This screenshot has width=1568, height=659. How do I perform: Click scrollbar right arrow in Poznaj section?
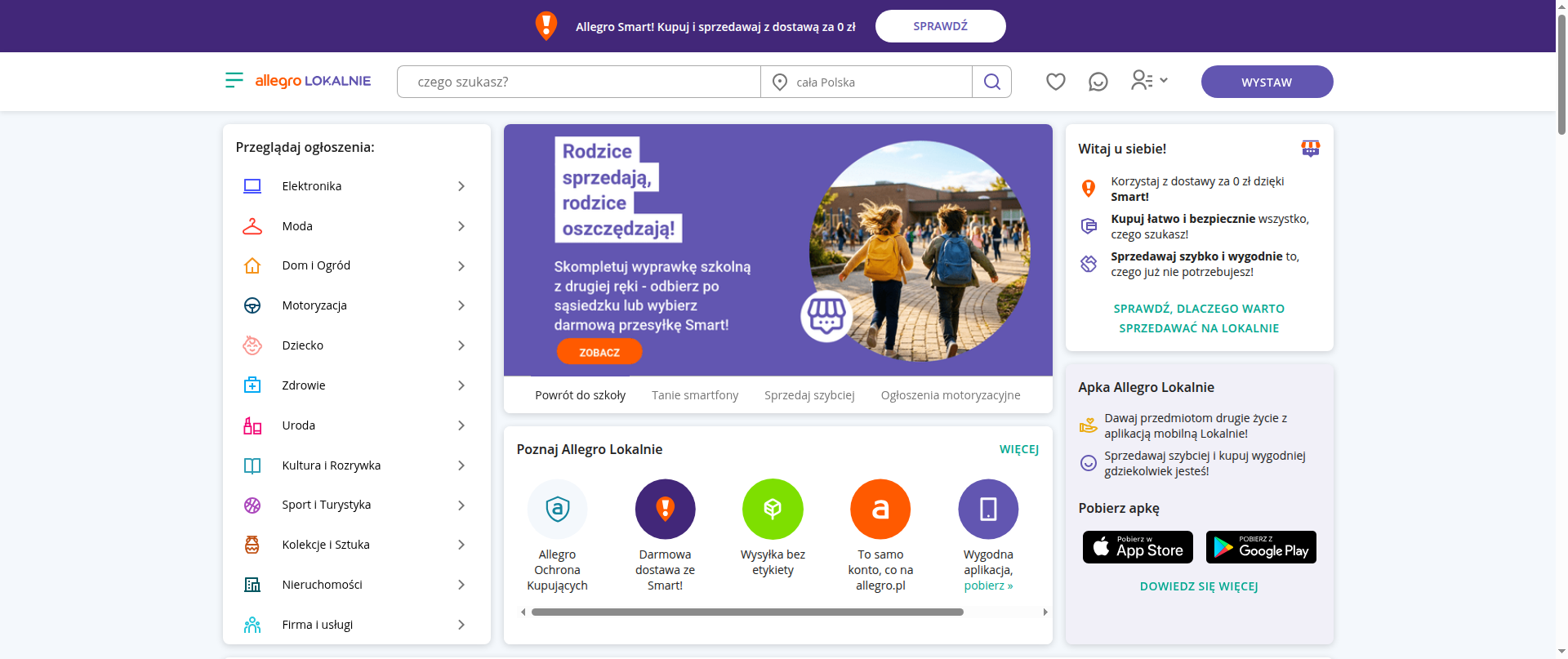tap(1045, 612)
